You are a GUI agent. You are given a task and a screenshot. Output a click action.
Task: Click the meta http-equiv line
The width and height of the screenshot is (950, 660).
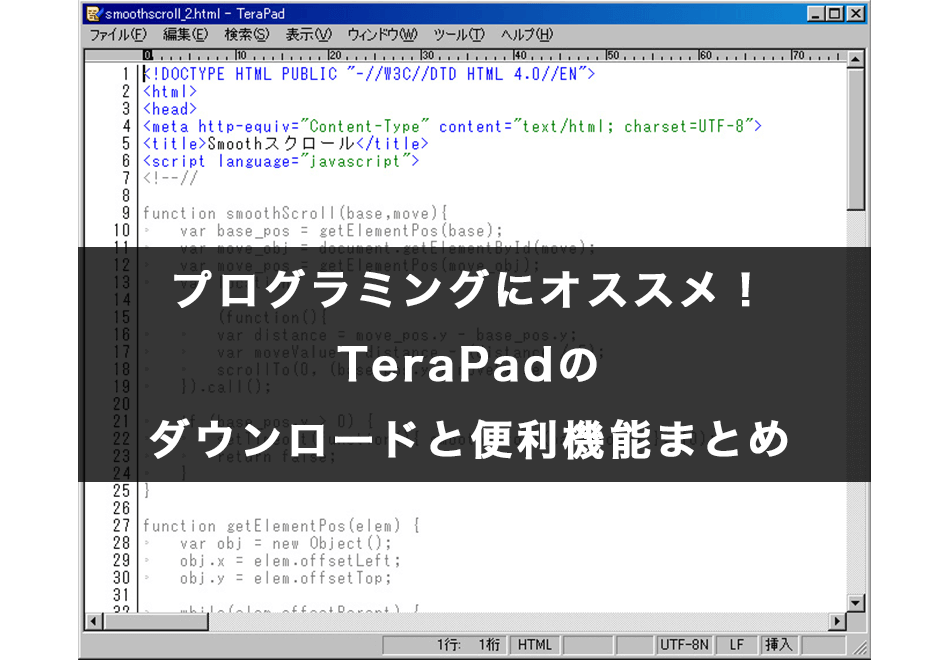pyautogui.click(x=452, y=127)
